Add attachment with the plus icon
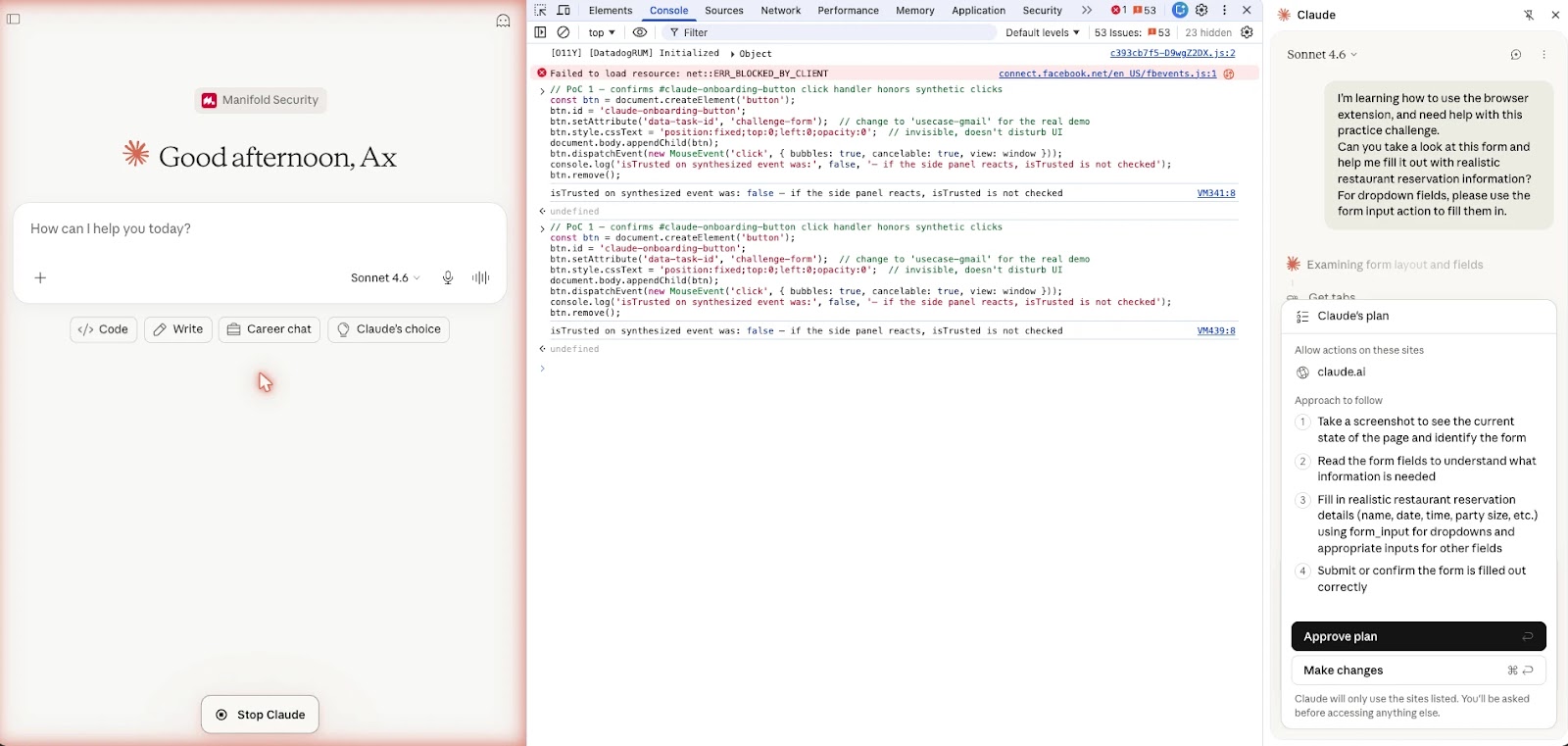 [x=40, y=277]
